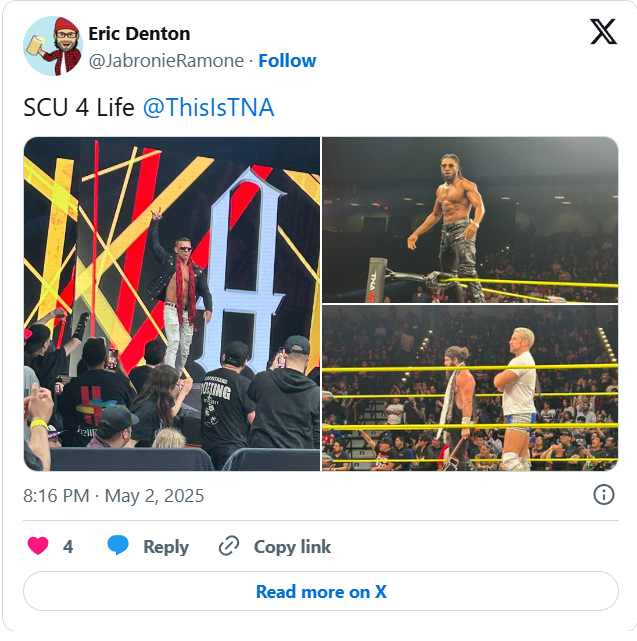
Task: Follow the JabronieRamone account
Action: (x=287, y=61)
